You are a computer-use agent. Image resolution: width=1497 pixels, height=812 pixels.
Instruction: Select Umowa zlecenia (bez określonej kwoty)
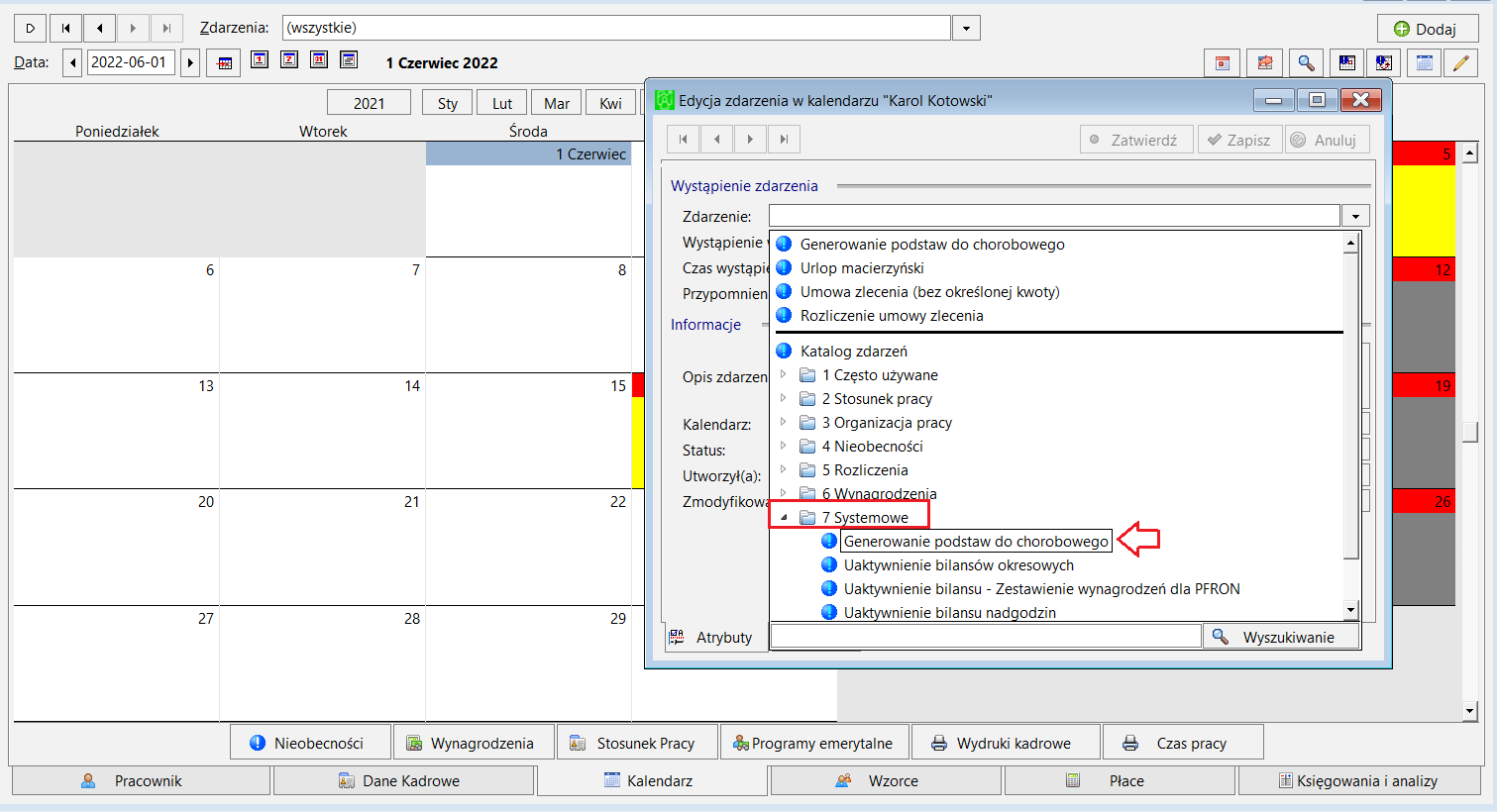coord(930,291)
